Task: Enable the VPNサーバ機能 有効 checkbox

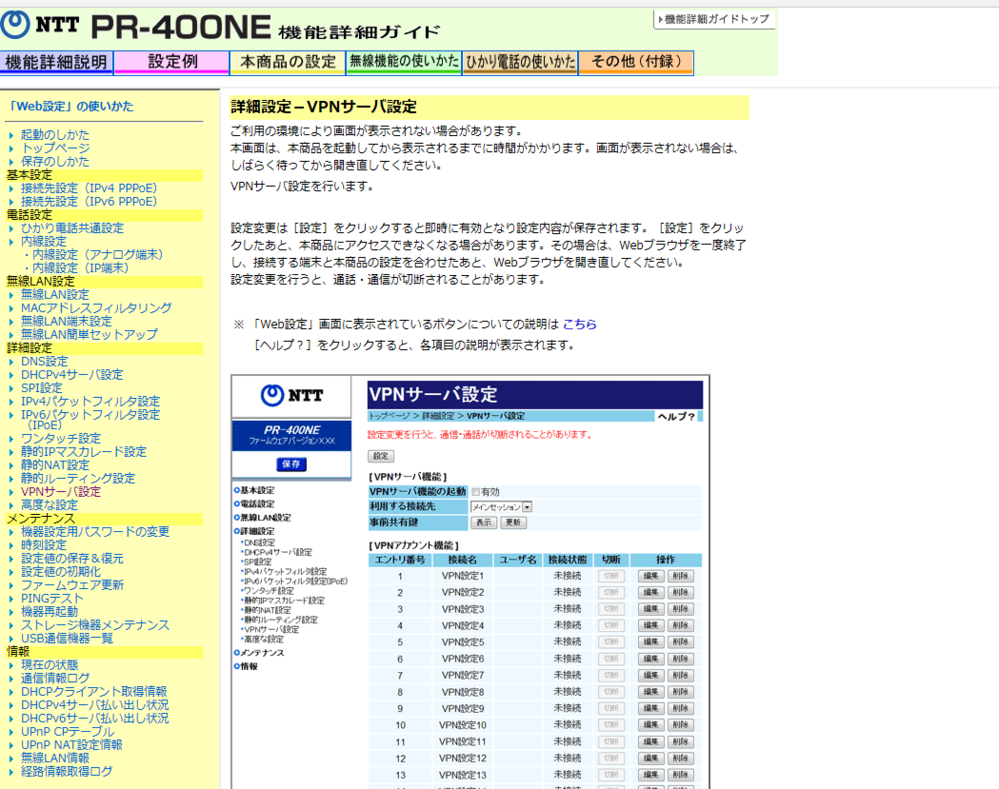Action: (475, 492)
